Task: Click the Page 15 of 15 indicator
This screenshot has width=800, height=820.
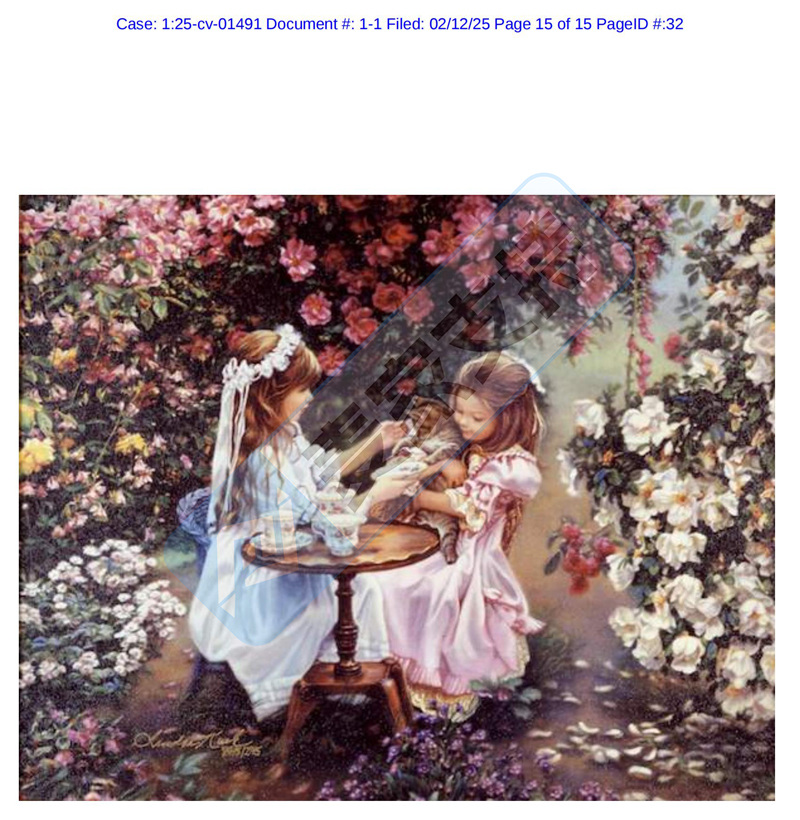Action: pyautogui.click(x=543, y=24)
